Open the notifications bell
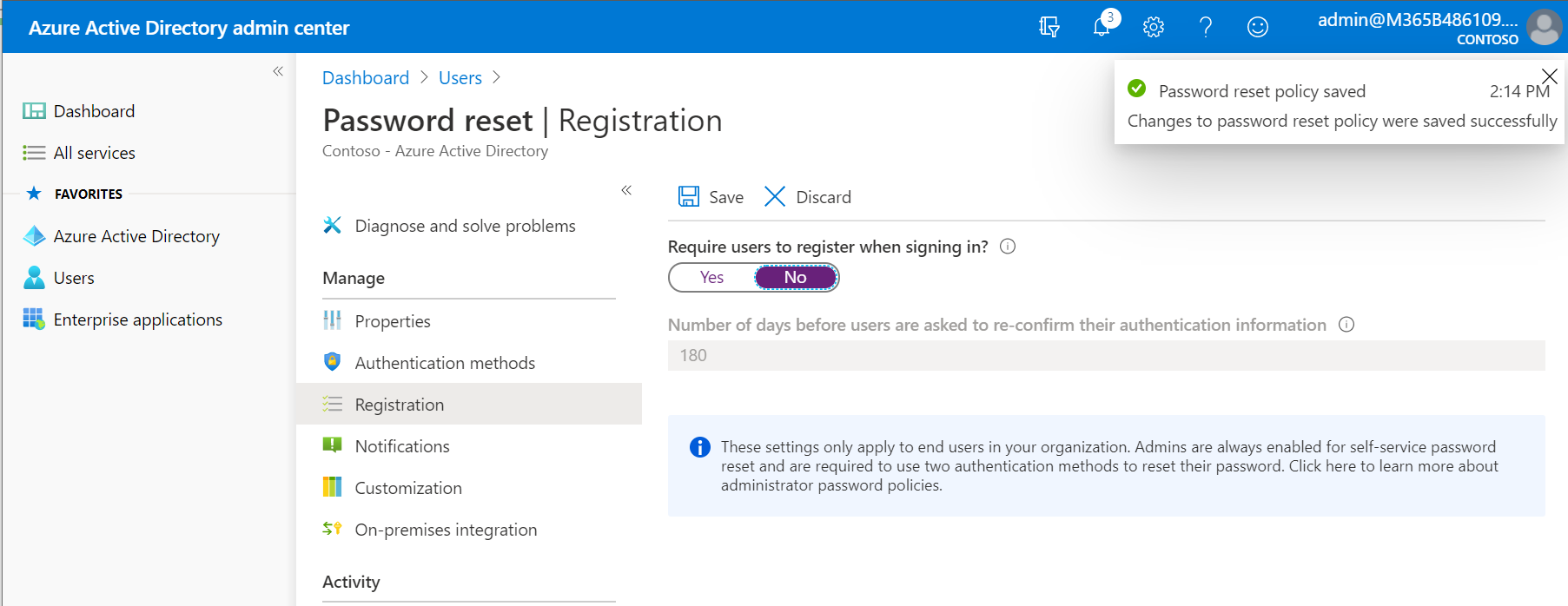Image resolution: width=1568 pixels, height=606 pixels. coord(1102,27)
